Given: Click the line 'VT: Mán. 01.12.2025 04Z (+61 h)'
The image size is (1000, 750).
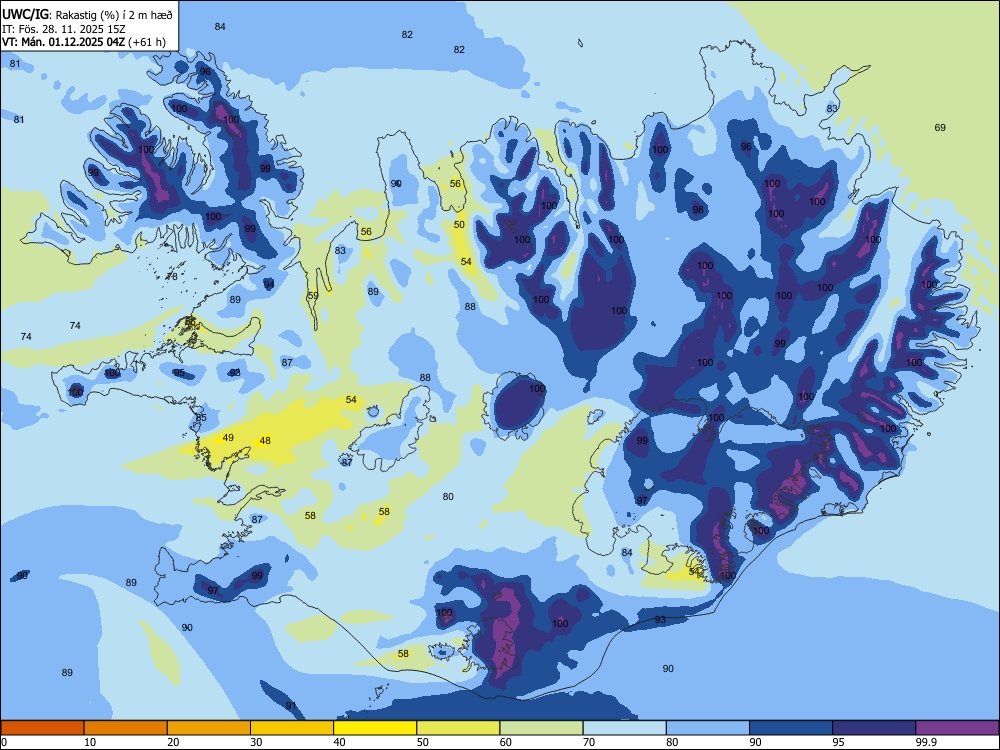Looking at the screenshot, I should (84, 42).
